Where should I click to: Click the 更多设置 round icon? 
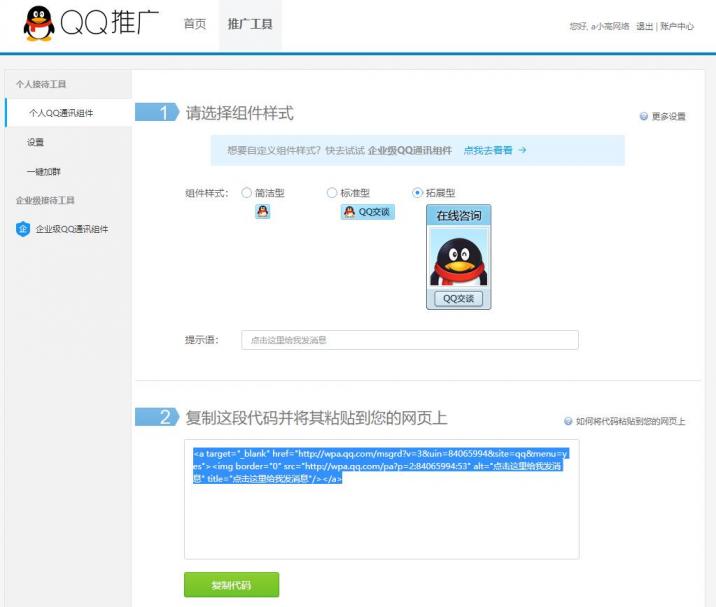(644, 116)
